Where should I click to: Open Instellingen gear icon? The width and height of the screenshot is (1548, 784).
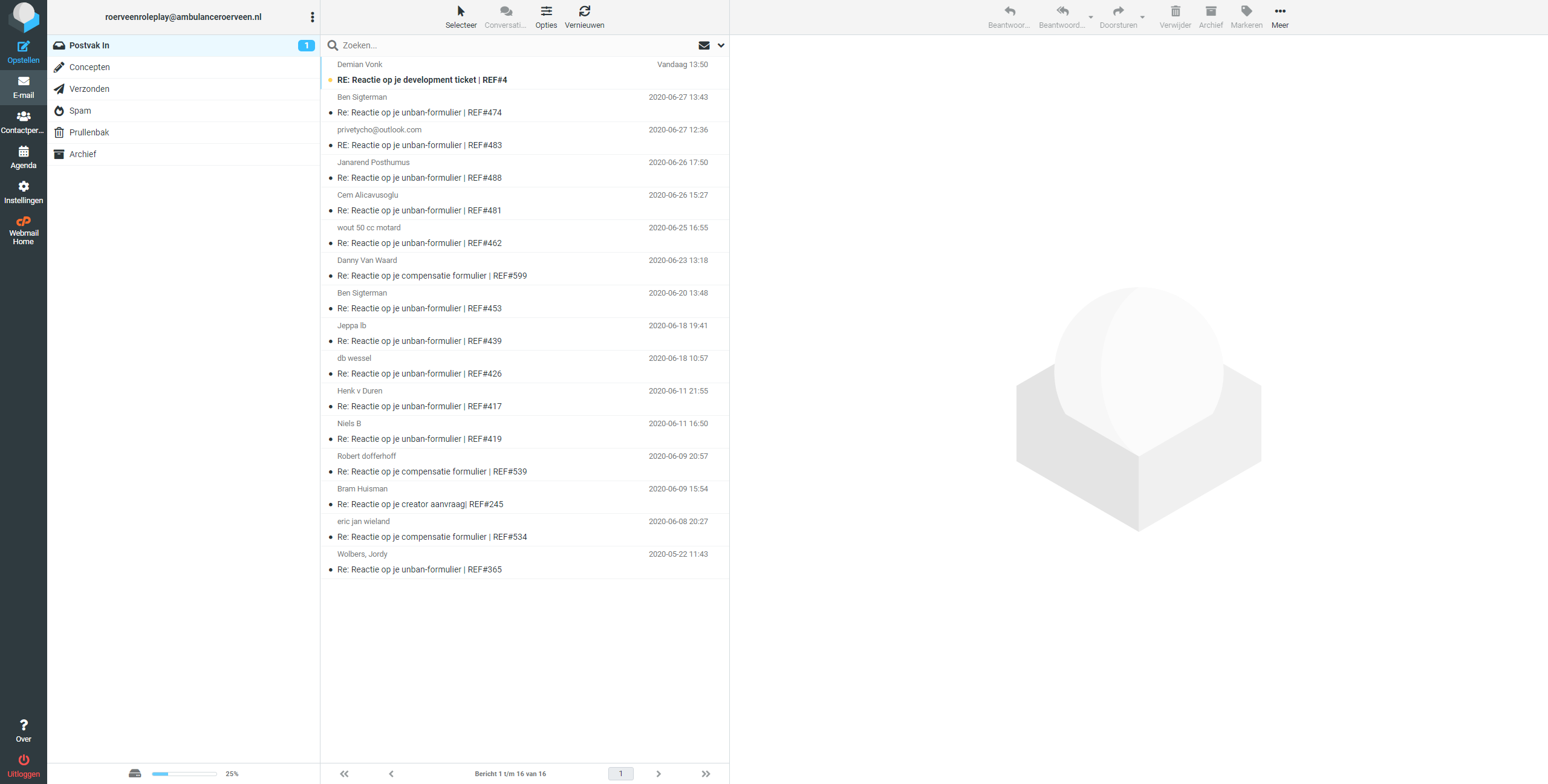coord(23,187)
